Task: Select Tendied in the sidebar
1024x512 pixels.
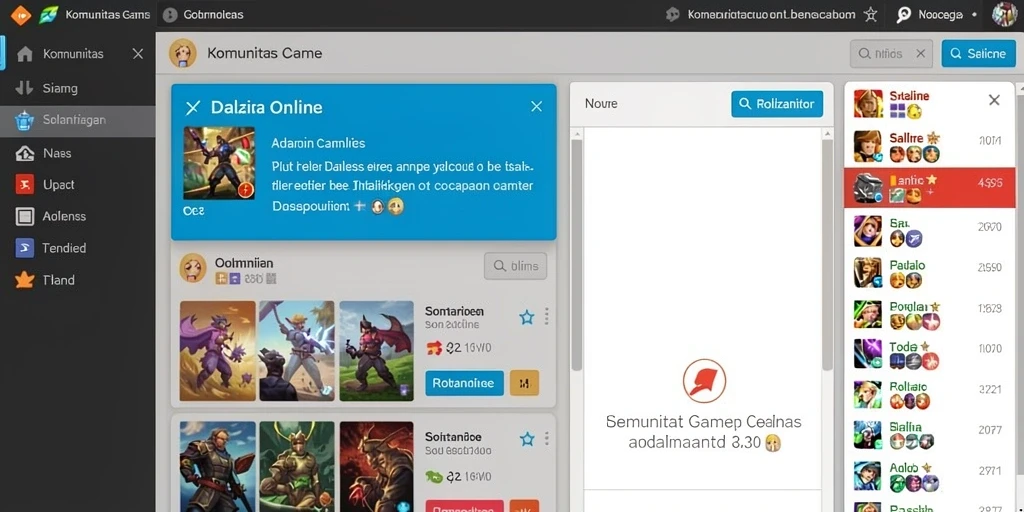Action: 78,248
